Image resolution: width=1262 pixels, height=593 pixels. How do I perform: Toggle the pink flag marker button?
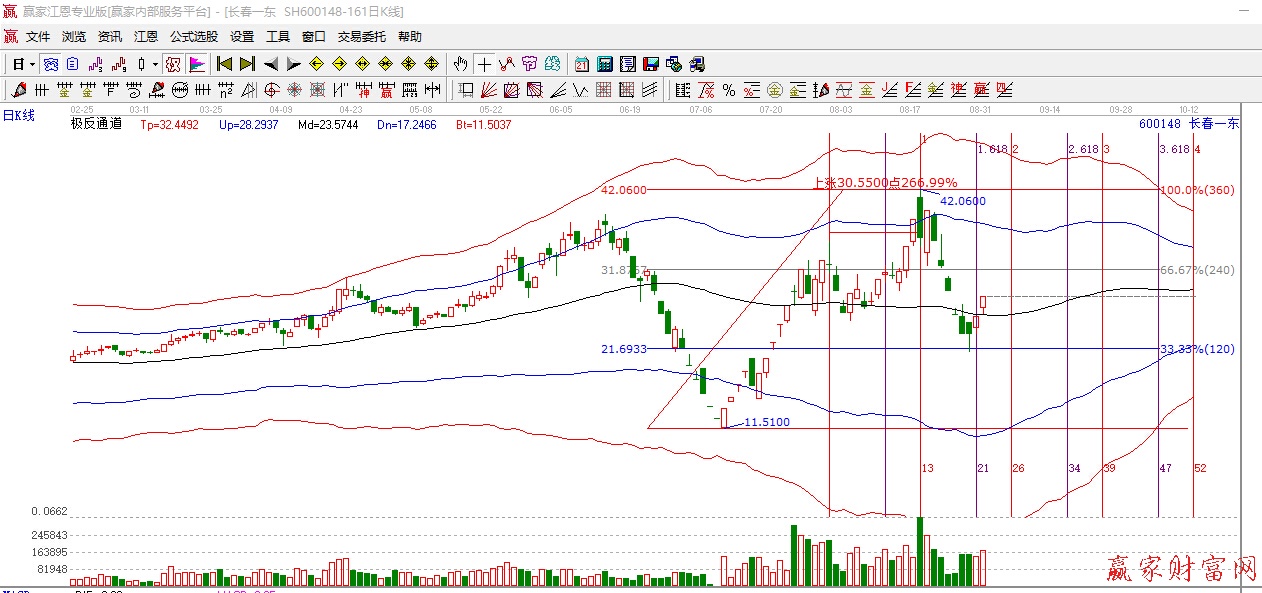pyautogui.click(x=197, y=64)
